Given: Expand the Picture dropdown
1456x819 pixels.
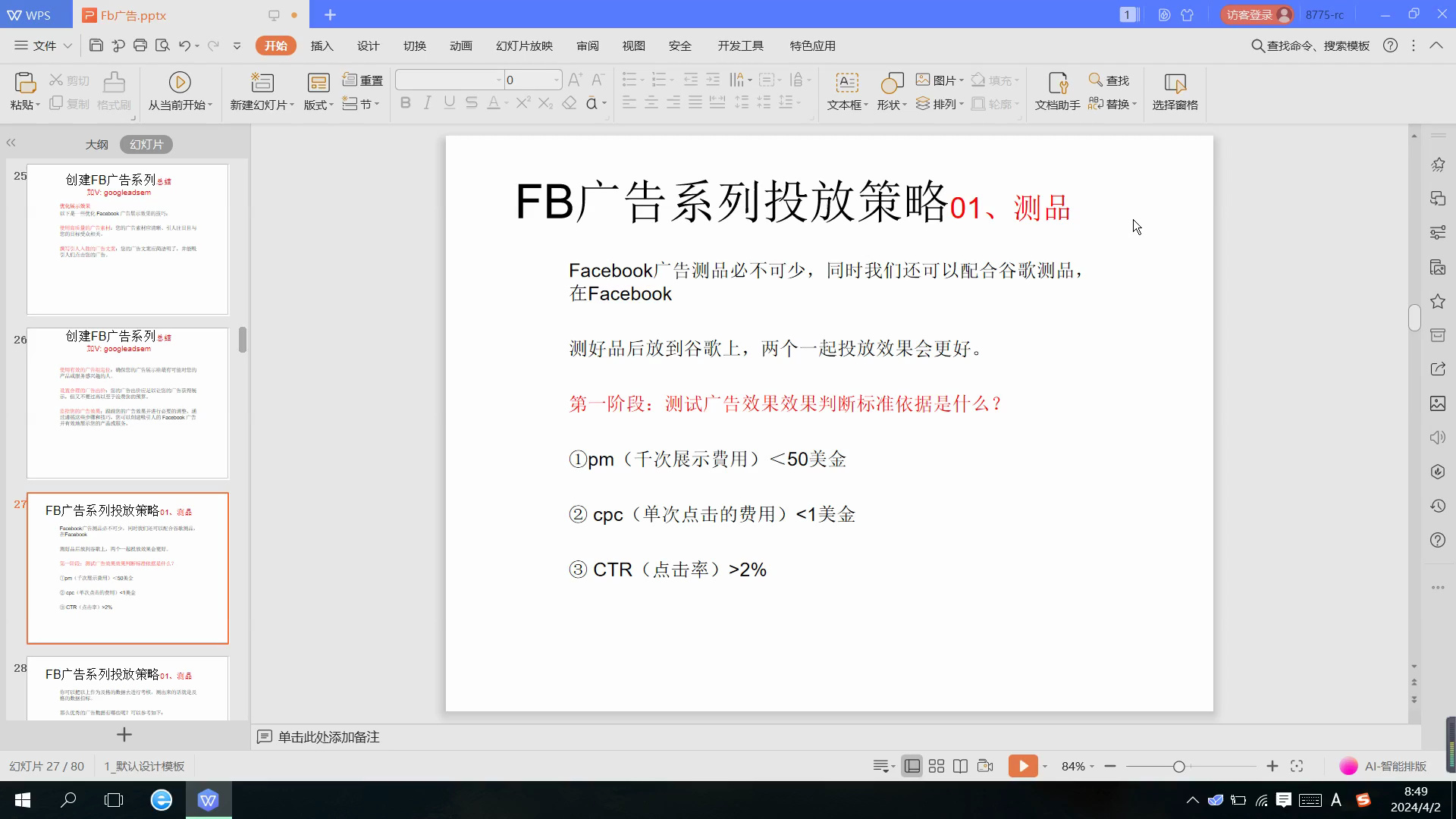Looking at the screenshot, I should [x=940, y=80].
